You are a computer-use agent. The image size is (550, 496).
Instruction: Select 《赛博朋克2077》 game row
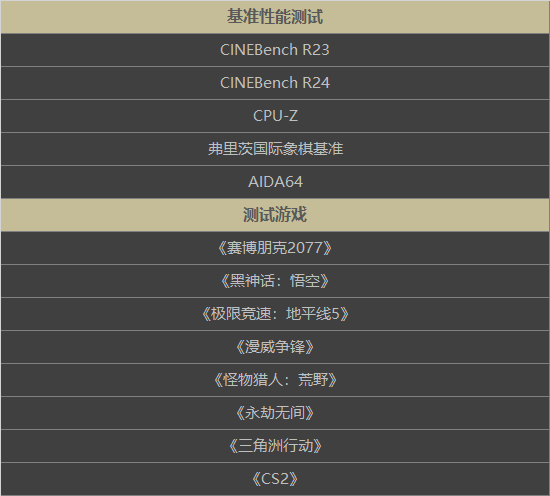(275, 248)
